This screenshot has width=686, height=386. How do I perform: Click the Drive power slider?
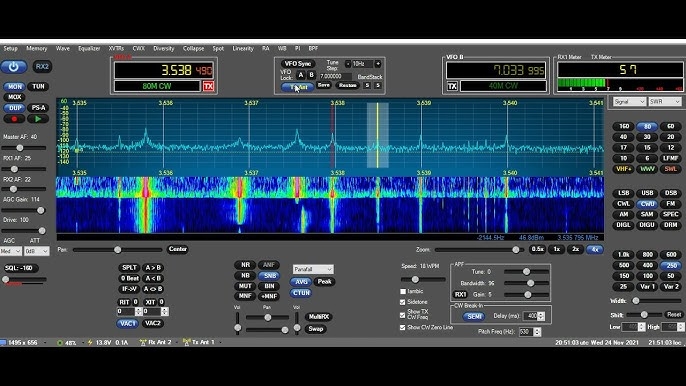coord(24,231)
